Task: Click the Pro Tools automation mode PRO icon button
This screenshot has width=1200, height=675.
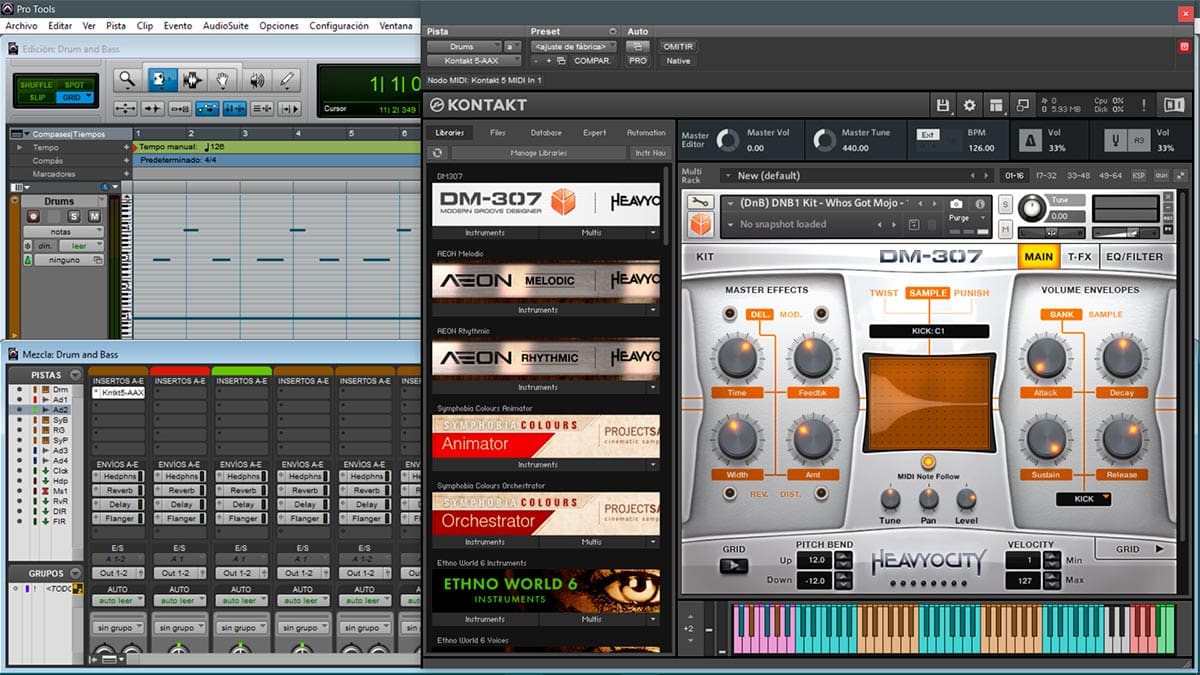Action: point(637,61)
